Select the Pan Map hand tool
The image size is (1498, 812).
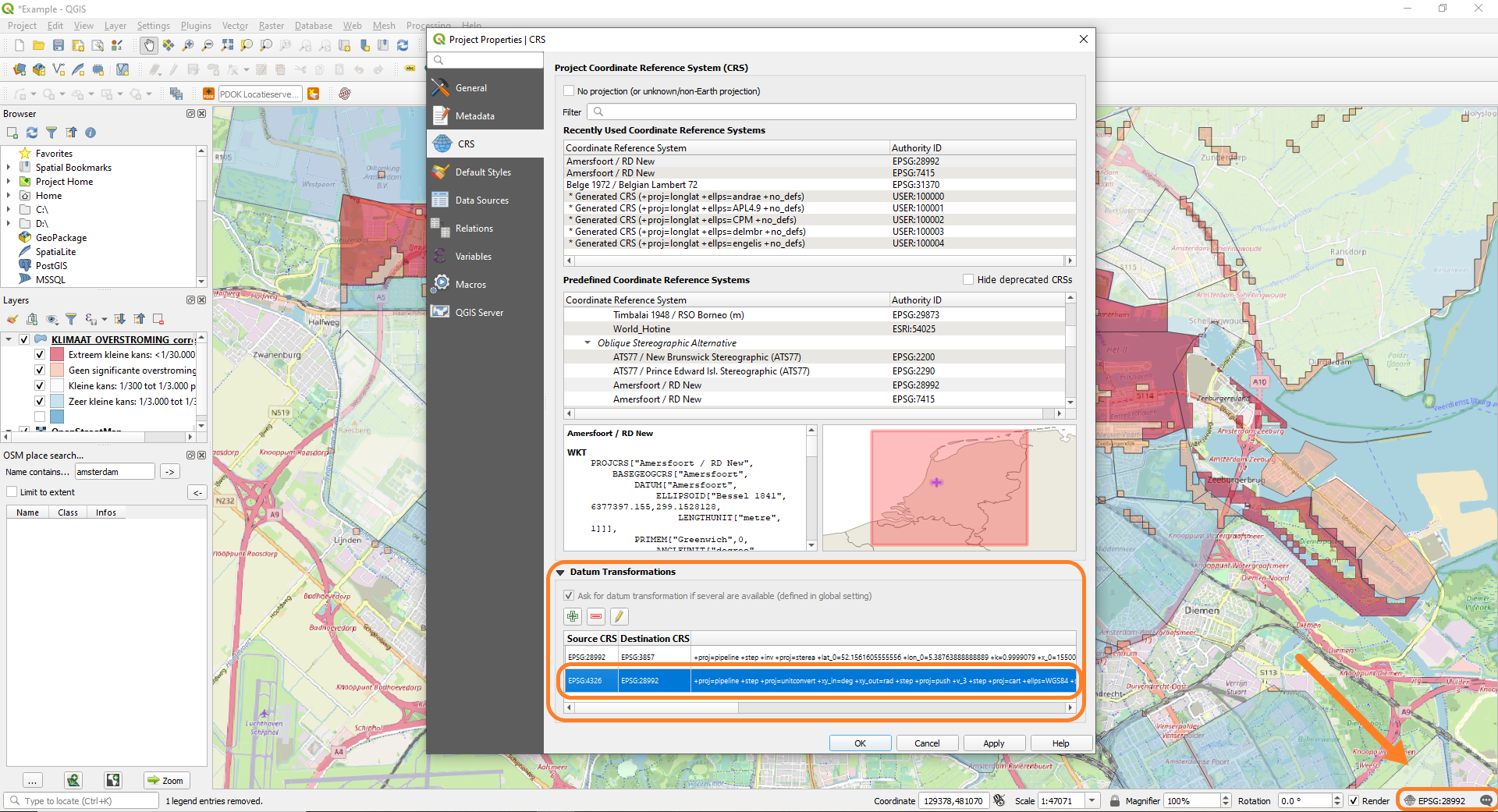click(148, 45)
